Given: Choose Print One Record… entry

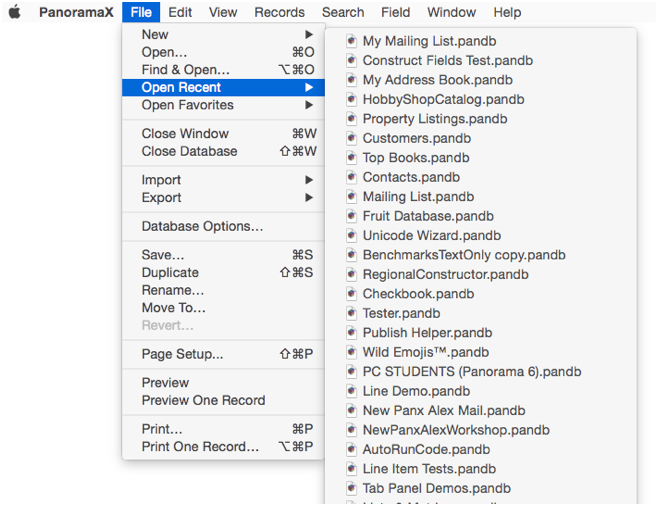Looking at the screenshot, I should 223,446.
